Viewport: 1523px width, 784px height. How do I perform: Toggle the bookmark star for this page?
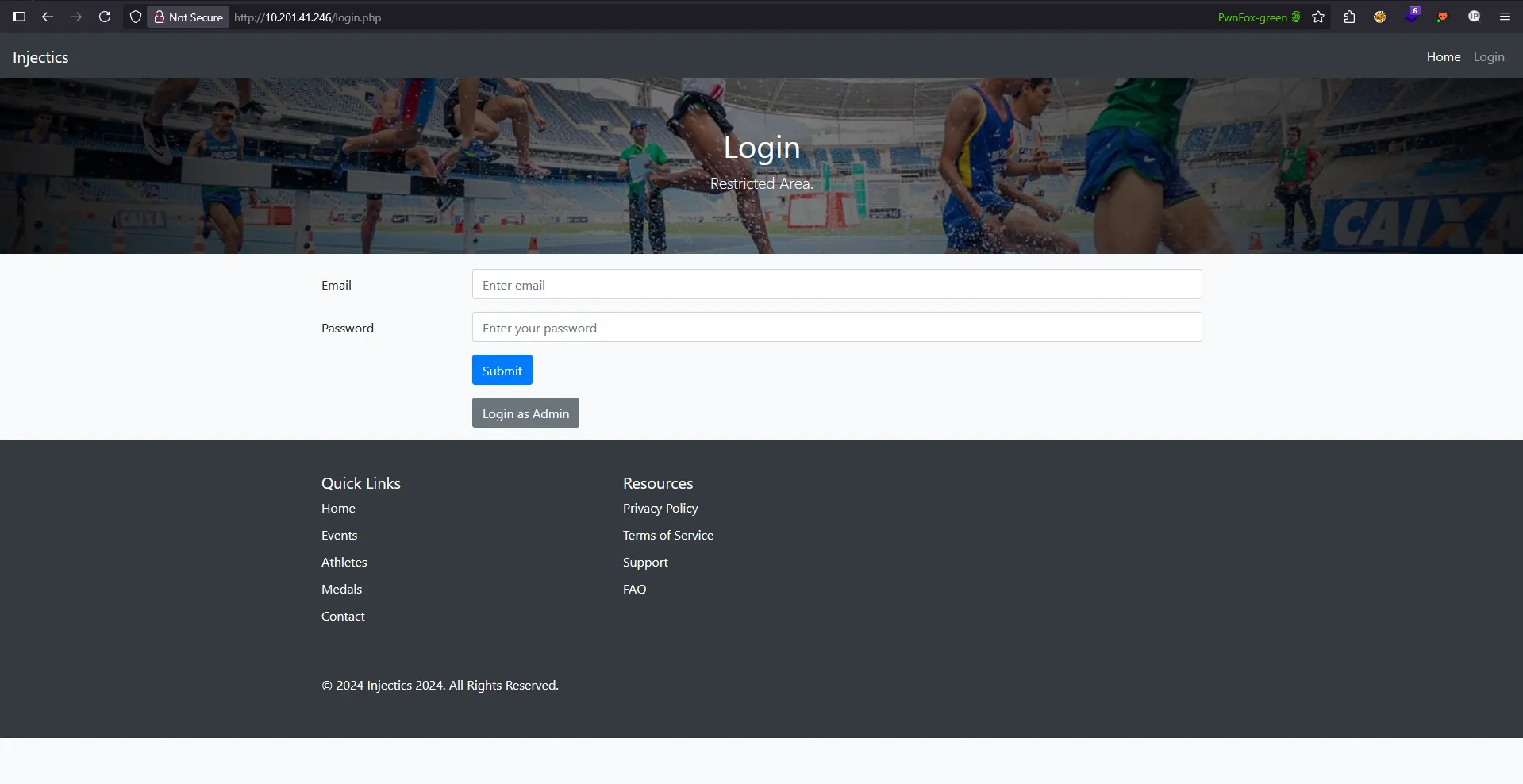[1318, 17]
